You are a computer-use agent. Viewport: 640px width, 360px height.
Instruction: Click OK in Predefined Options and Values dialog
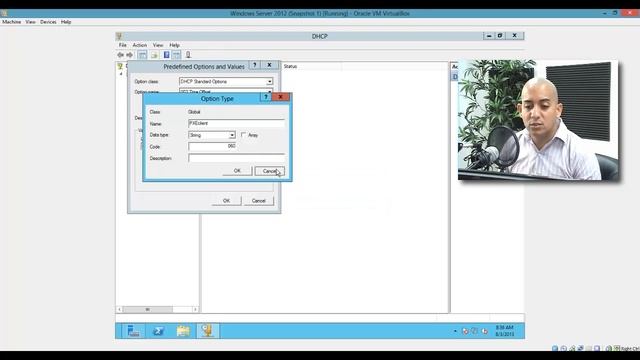point(227,201)
